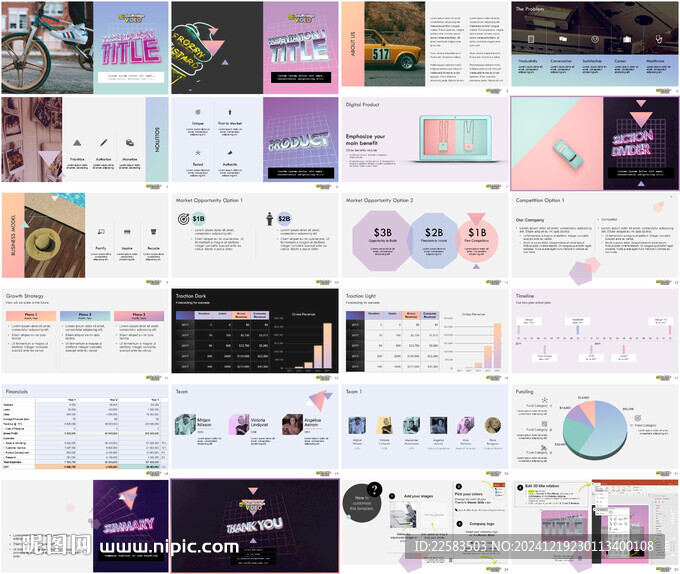Click the Phase 3 header in Growth Strategy
The width and height of the screenshot is (680, 574).
(139, 316)
